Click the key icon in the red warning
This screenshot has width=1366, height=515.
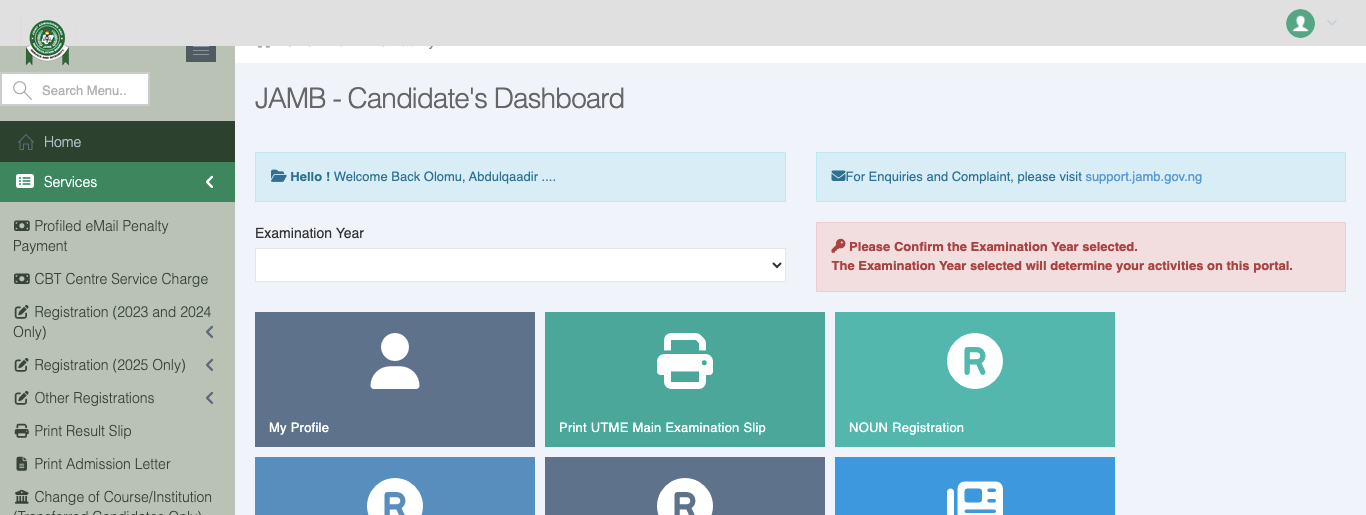point(838,246)
